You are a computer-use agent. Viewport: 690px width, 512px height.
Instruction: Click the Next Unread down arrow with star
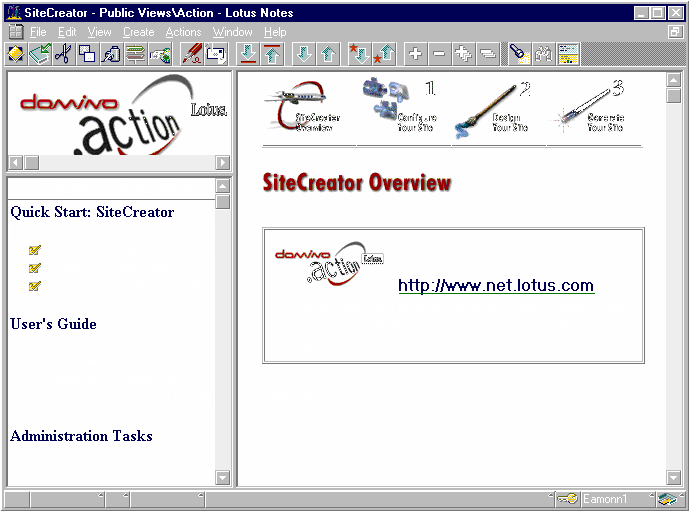360,54
